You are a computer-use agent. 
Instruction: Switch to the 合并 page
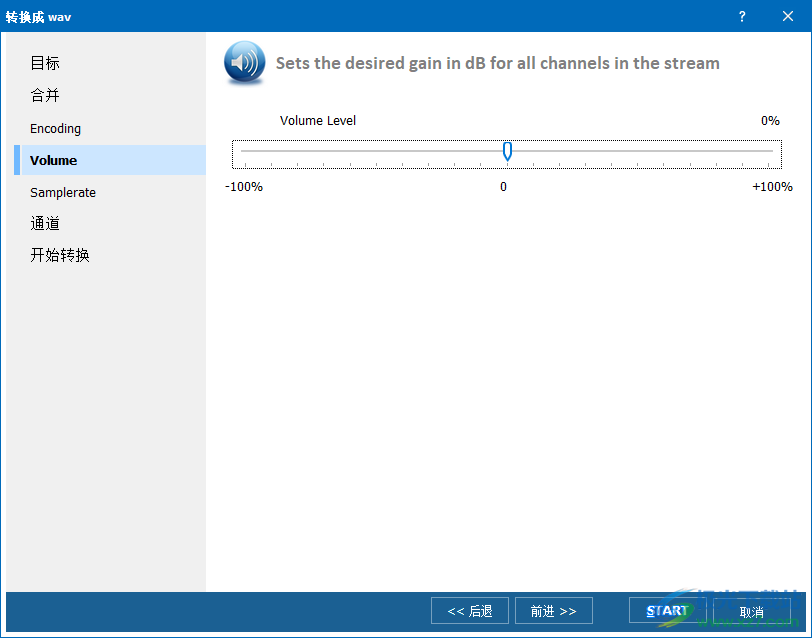[x=45, y=95]
